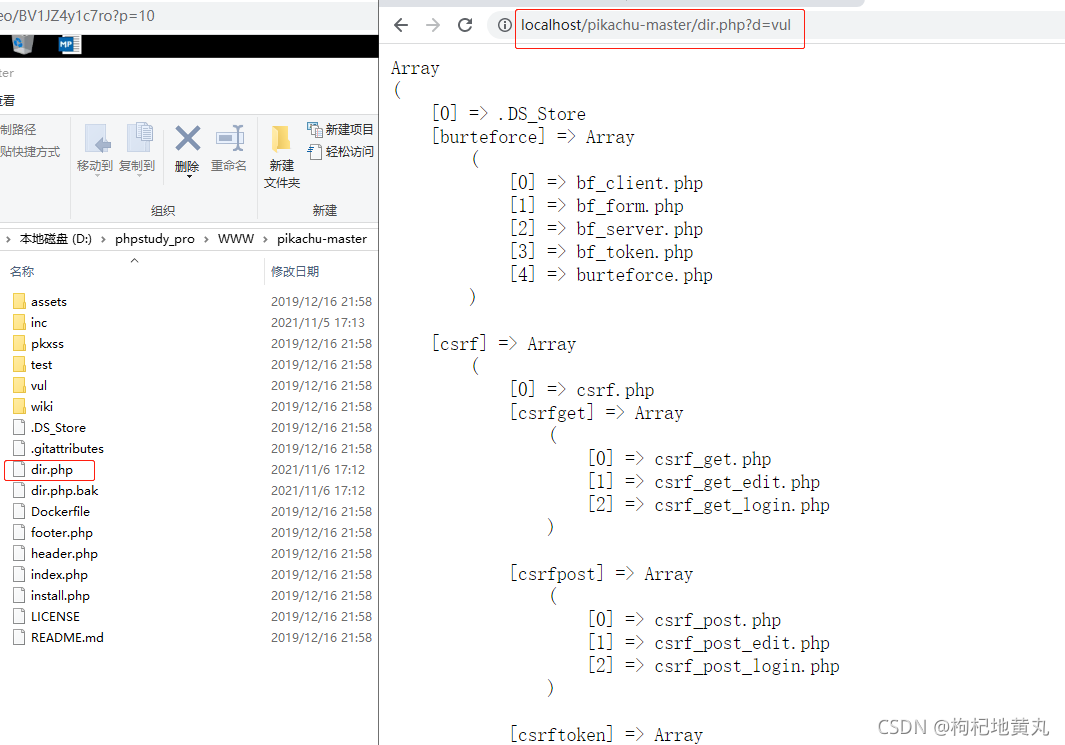Screen dimensions: 1065x745
Task: Click 本地磁盘 (D:) in breadcrumb
Action: pos(56,239)
